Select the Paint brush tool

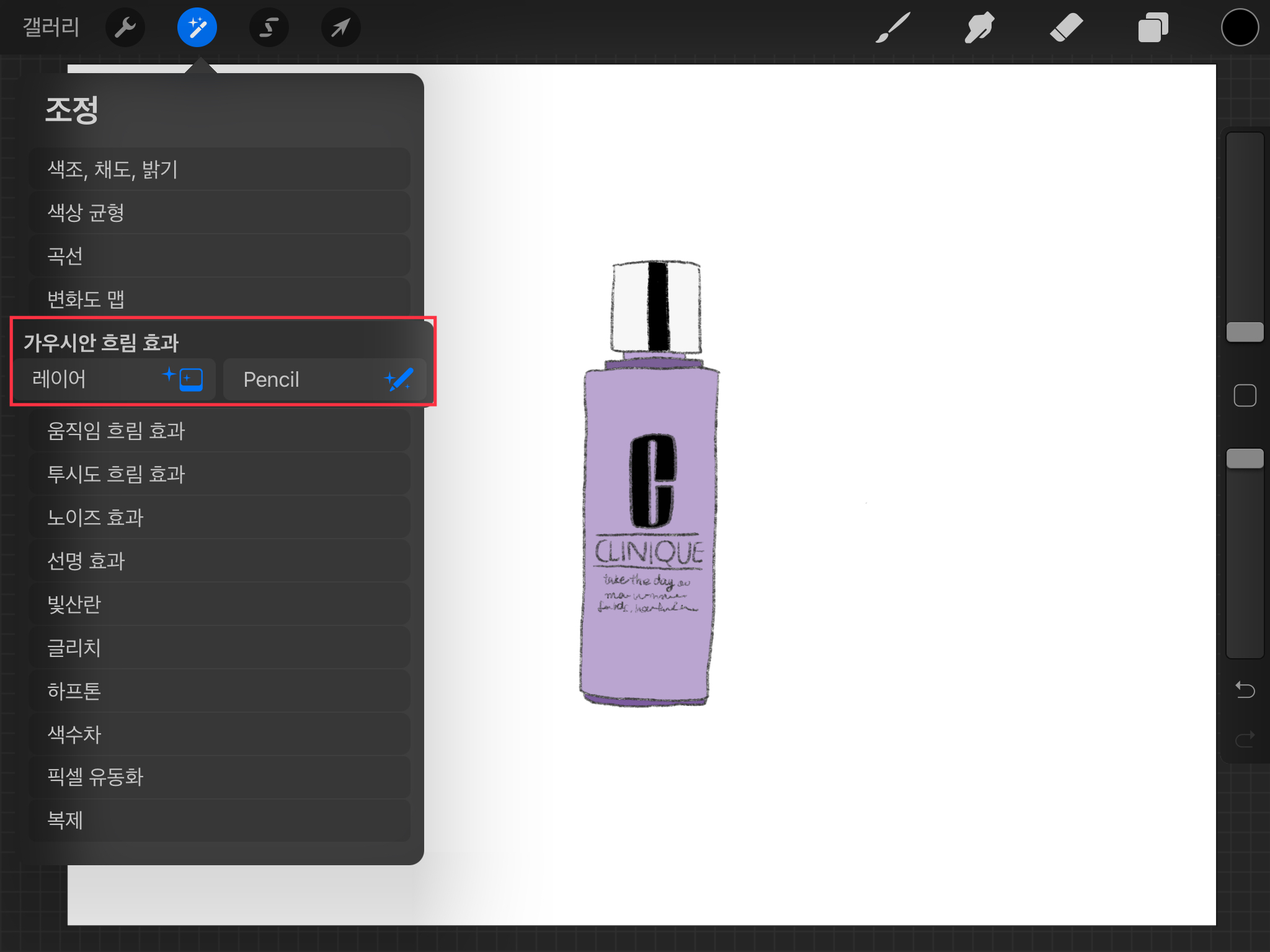[x=893, y=28]
